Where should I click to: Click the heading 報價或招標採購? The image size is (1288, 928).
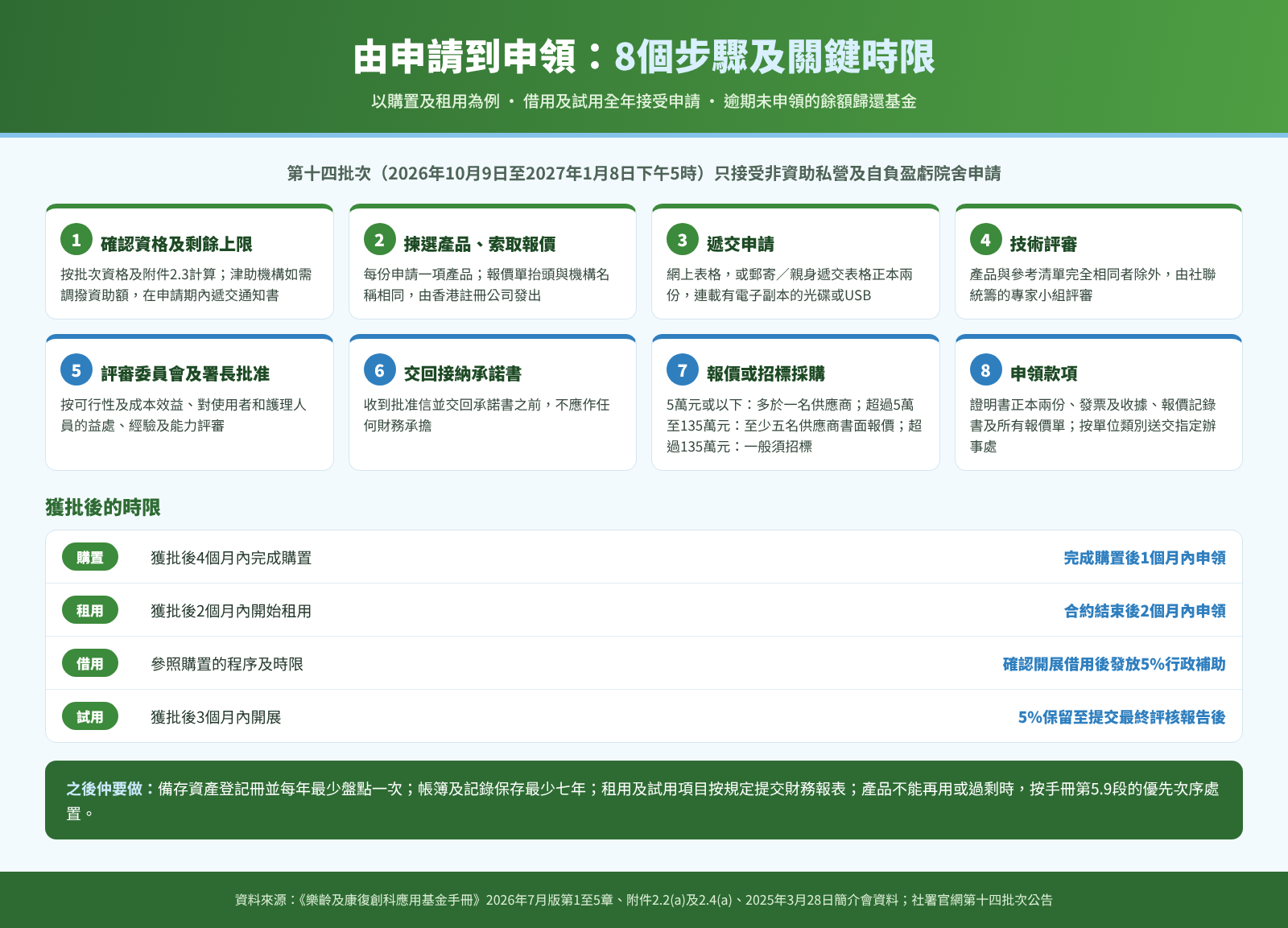pyautogui.click(x=766, y=373)
